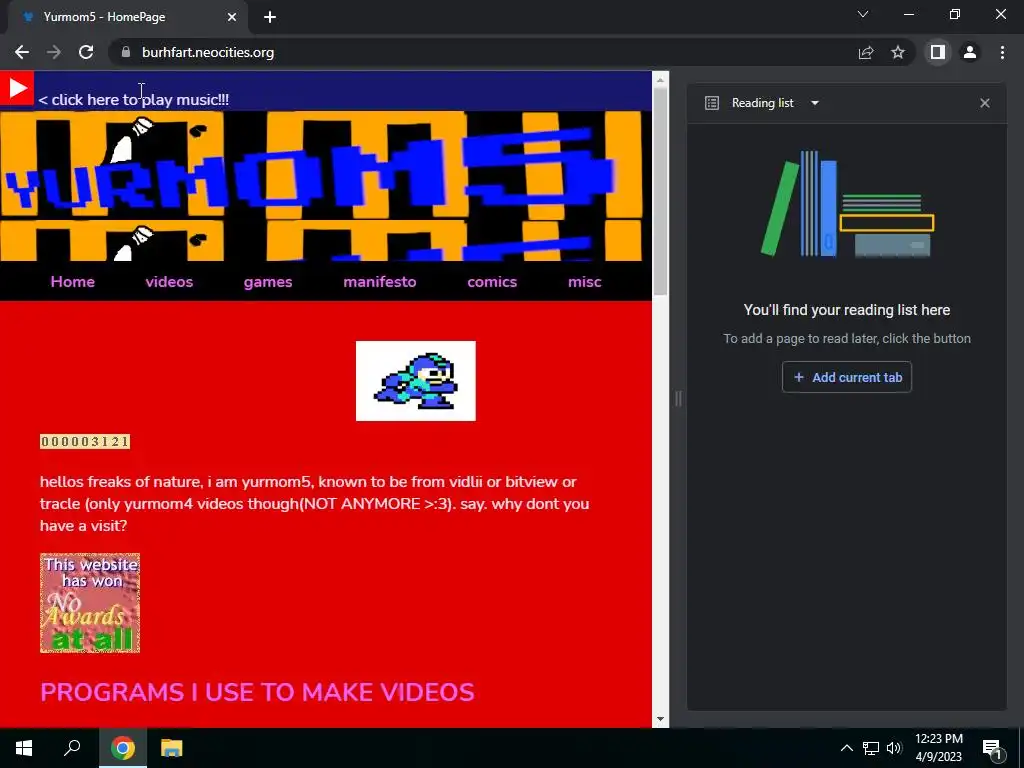The height and width of the screenshot is (768, 1024).
Task: Bookmark this tab with the star icon
Action: [x=898, y=52]
